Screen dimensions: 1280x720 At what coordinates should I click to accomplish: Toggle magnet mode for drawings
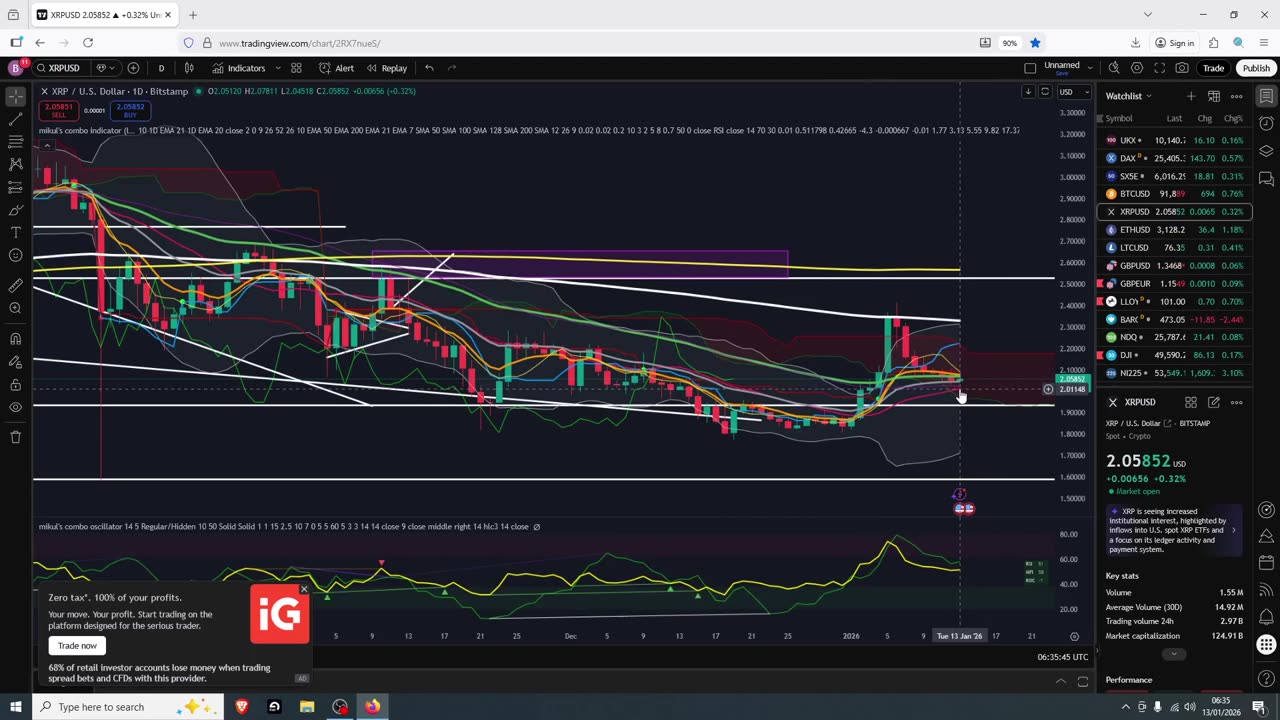tap(15, 339)
